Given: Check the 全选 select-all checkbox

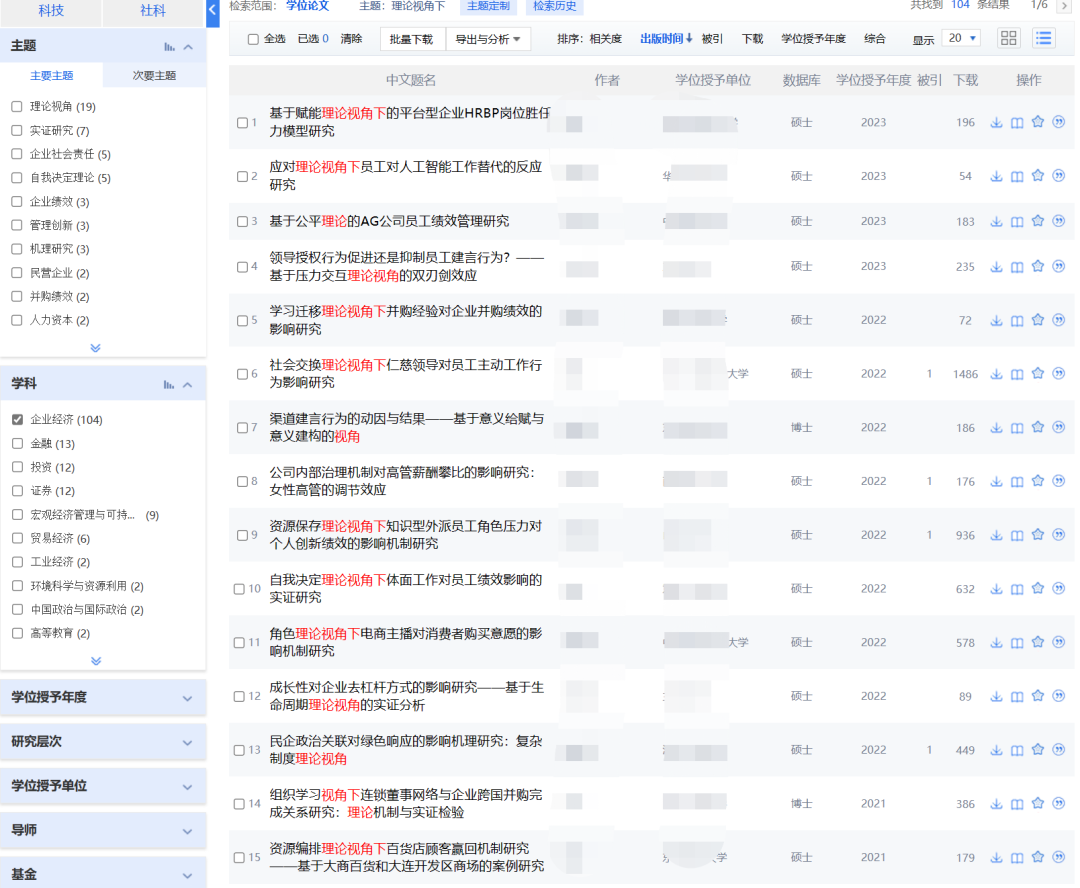Looking at the screenshot, I should click(253, 39).
